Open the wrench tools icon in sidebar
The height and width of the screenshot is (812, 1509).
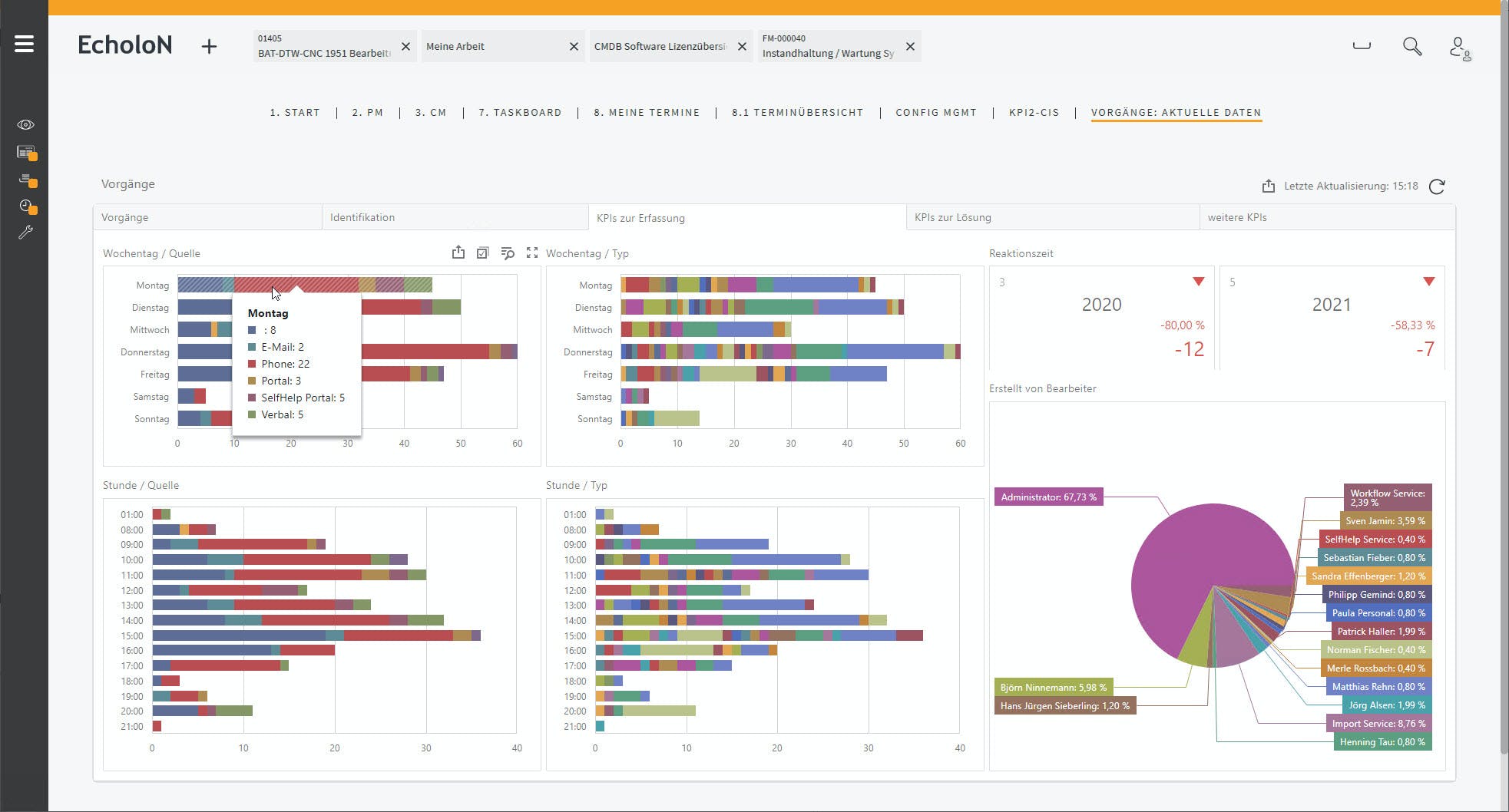(x=25, y=233)
